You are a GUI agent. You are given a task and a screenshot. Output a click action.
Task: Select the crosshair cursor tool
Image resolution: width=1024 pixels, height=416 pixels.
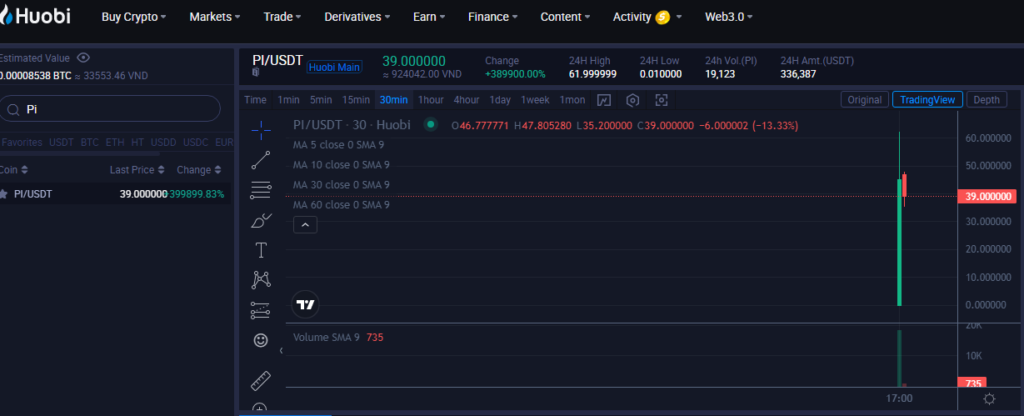(261, 128)
